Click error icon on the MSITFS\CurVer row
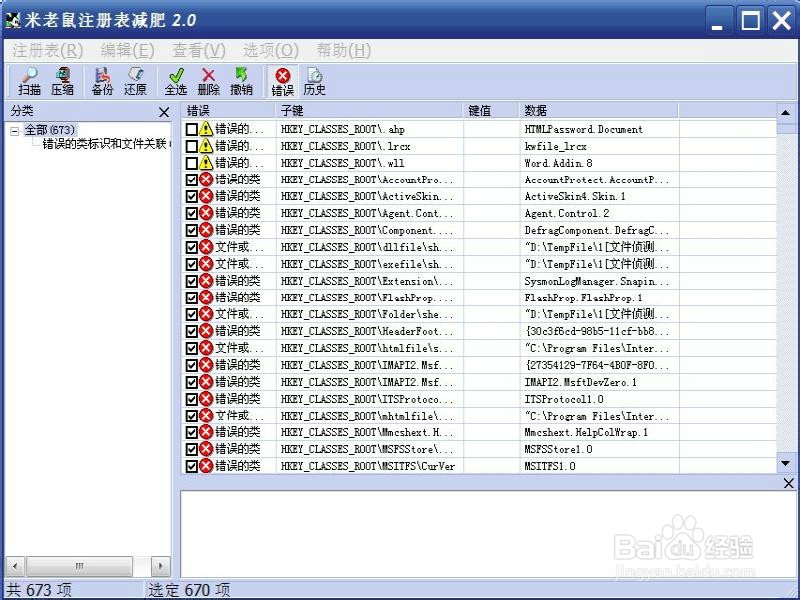Viewport: 800px width, 600px height. pos(206,466)
